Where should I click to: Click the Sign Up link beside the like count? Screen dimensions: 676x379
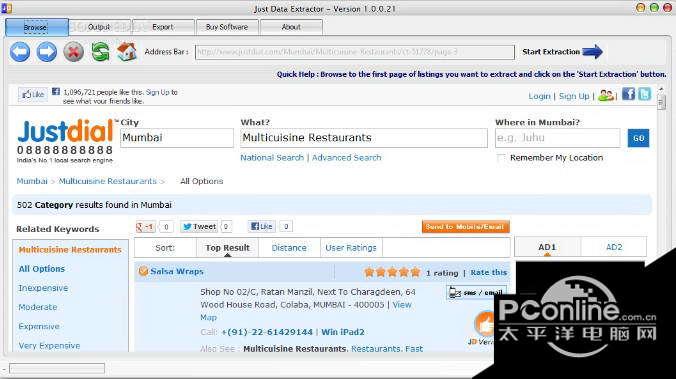point(158,92)
